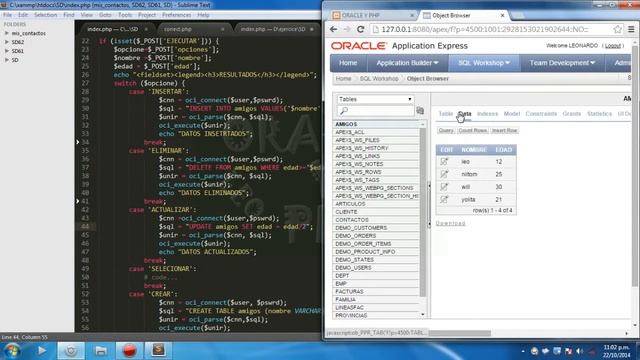Close the Object Browser tab
This screenshot has width=640, height=360.
coord(502,15)
